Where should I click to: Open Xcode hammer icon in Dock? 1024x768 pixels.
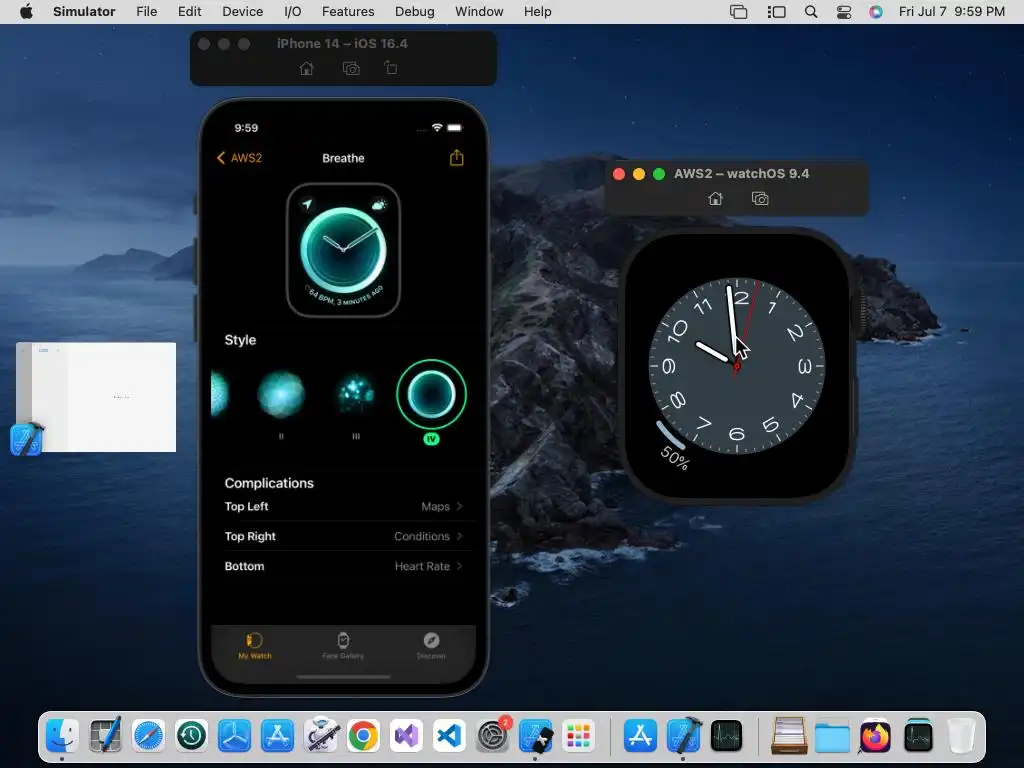point(684,735)
